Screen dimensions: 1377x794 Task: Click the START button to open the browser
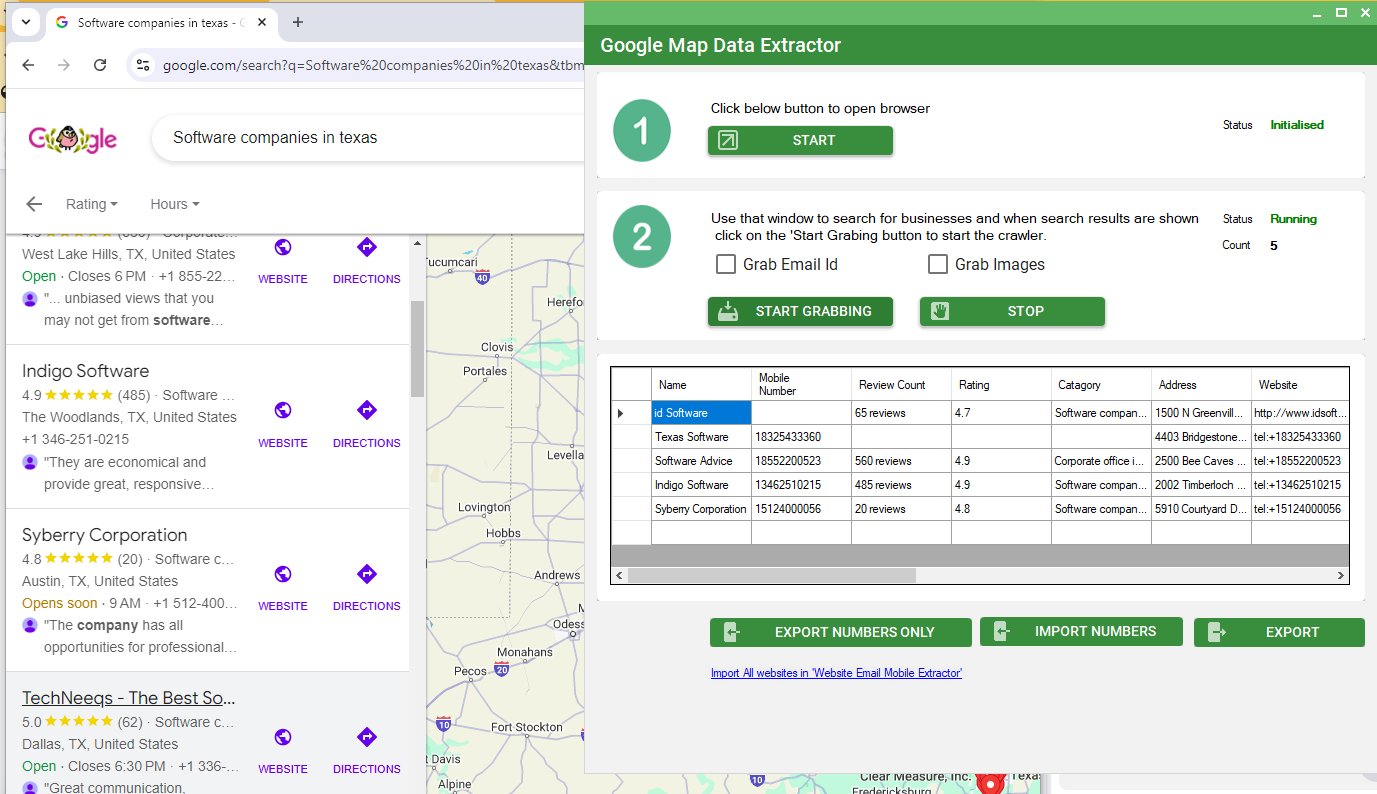pos(800,141)
